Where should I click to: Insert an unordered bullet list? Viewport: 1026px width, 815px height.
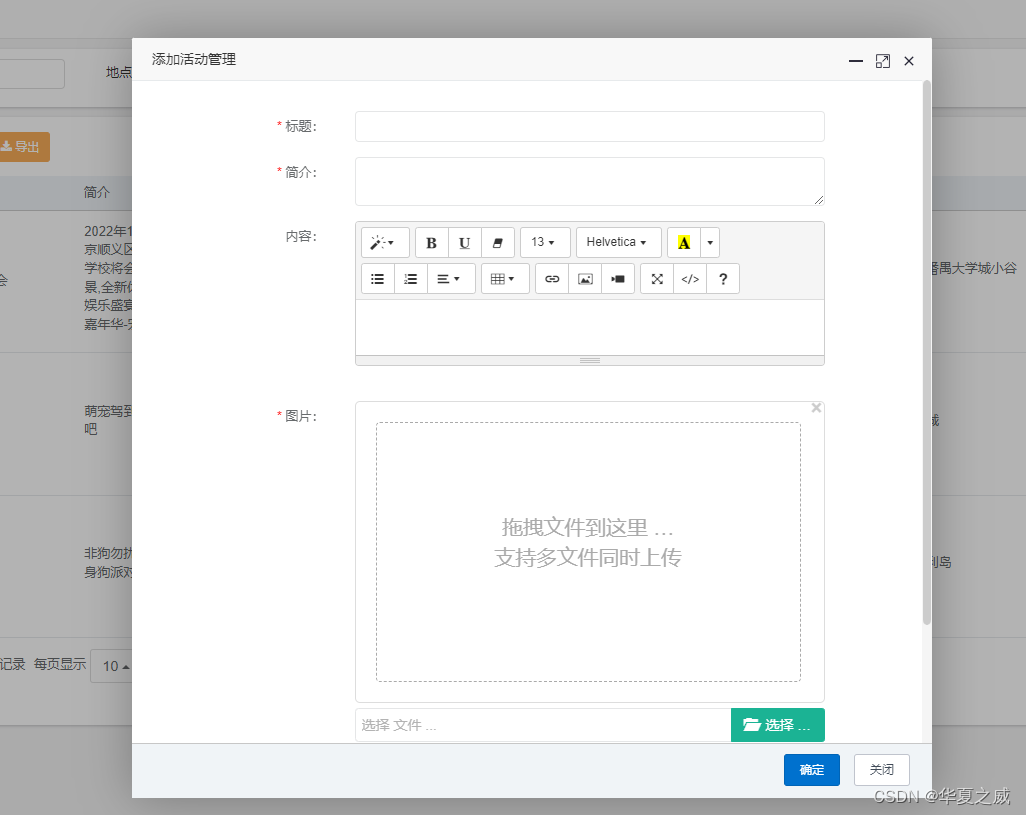(x=378, y=279)
